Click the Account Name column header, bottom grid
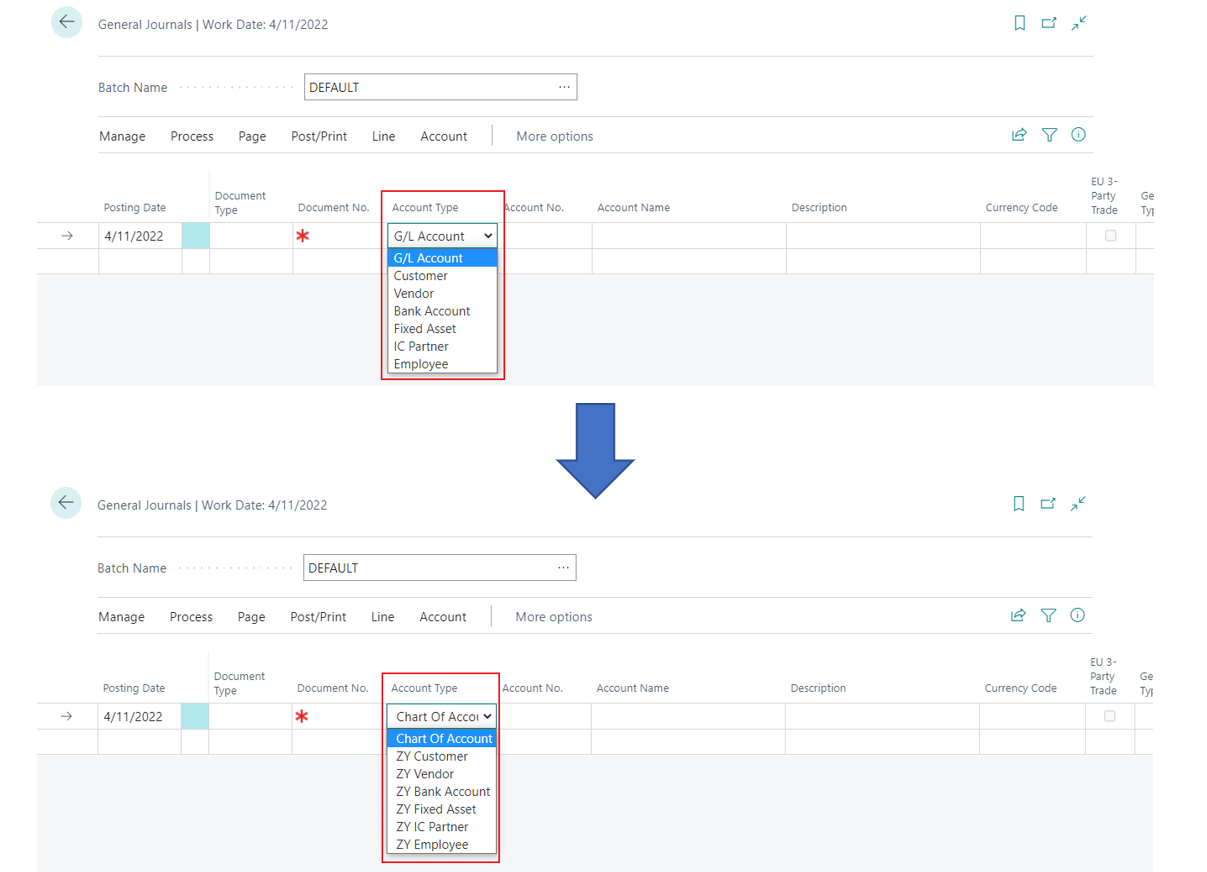 tap(633, 688)
